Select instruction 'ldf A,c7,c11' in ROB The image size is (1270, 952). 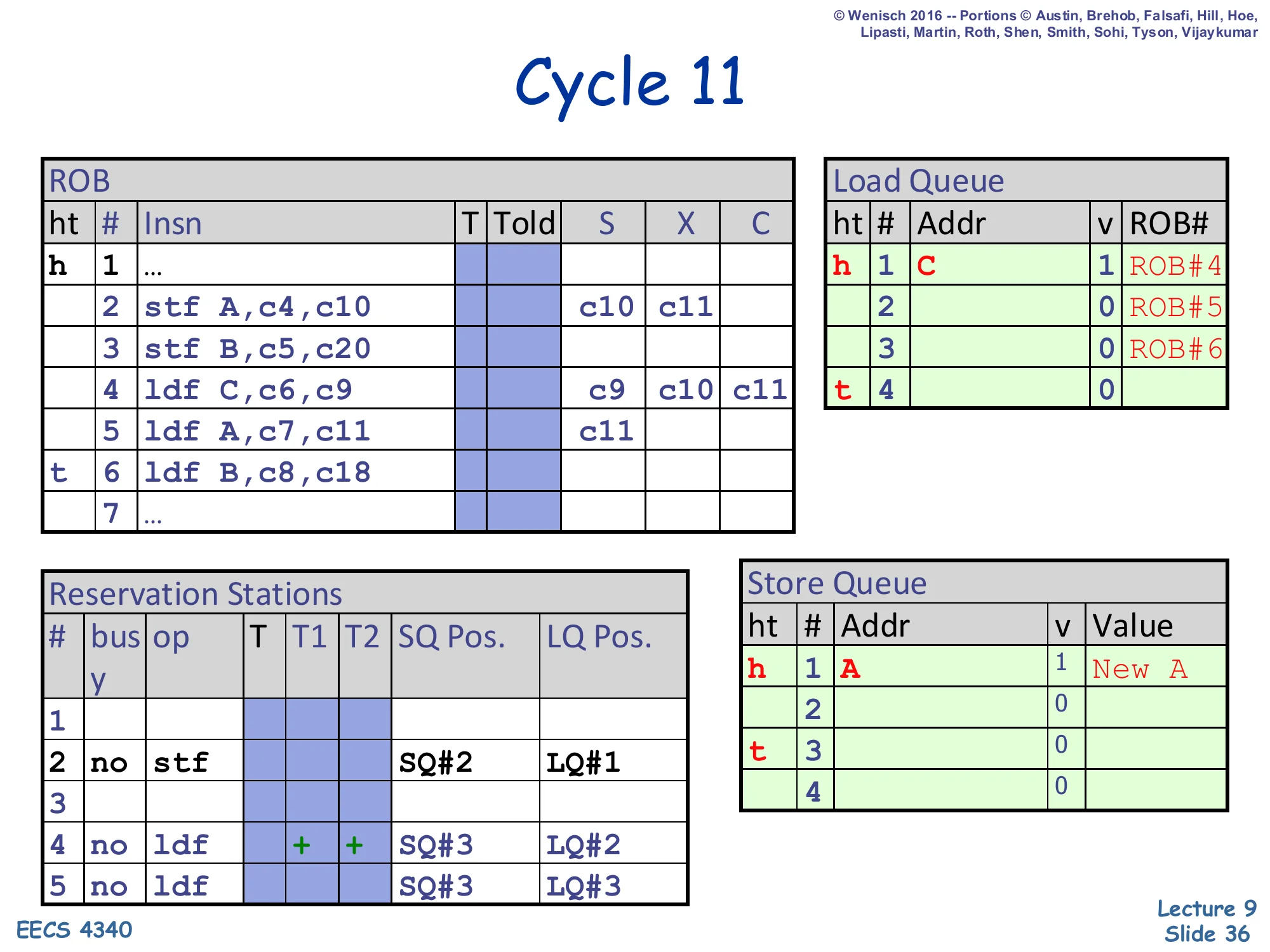point(257,432)
